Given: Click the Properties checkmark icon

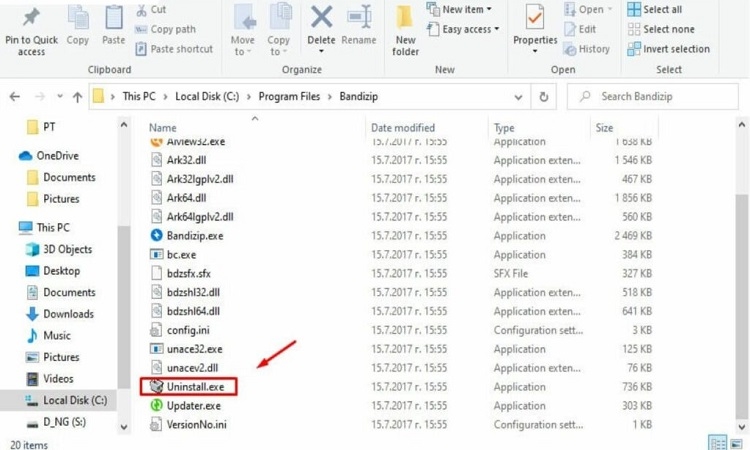Looking at the screenshot, I should 534,17.
